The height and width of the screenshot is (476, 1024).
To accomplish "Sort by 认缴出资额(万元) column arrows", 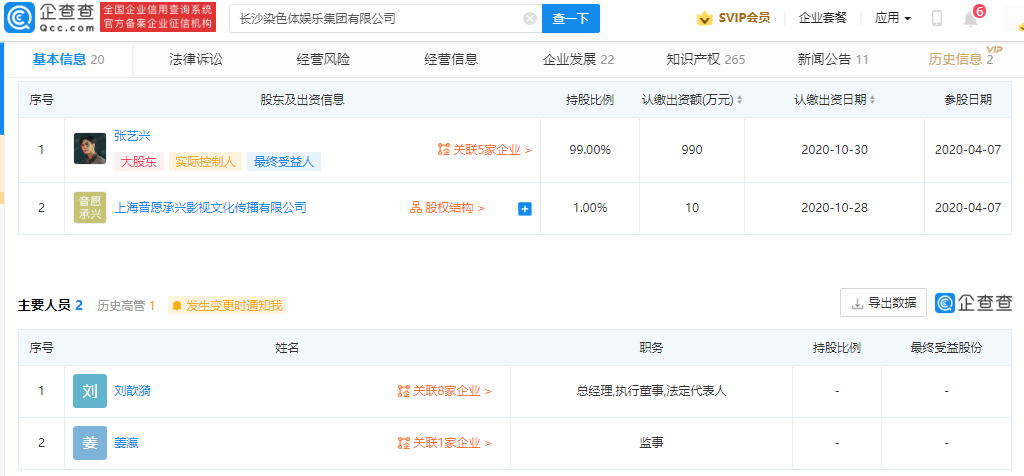I will pyautogui.click(x=741, y=100).
